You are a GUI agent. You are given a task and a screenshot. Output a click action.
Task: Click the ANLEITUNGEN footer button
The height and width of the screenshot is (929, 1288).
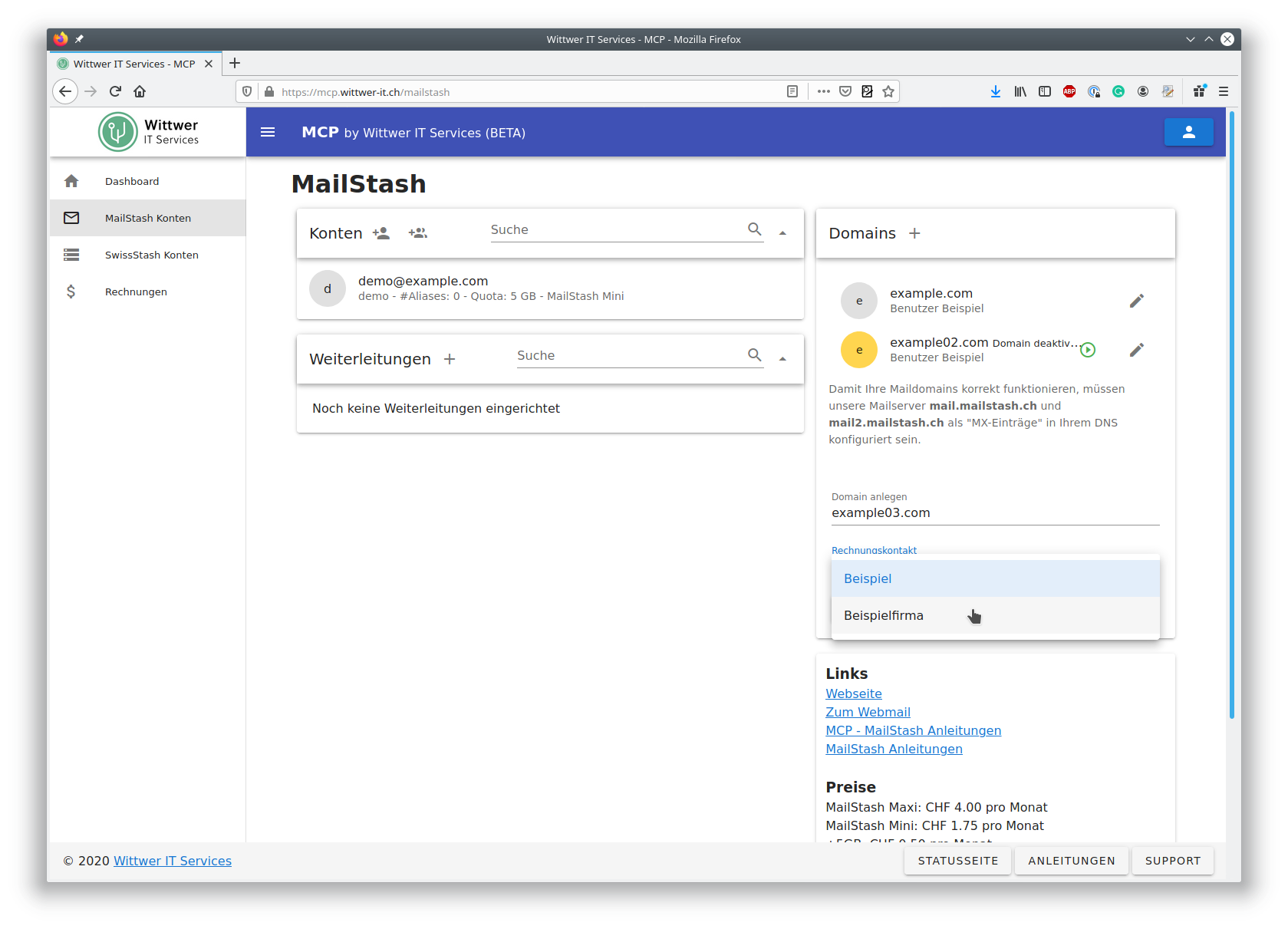[x=1072, y=861]
